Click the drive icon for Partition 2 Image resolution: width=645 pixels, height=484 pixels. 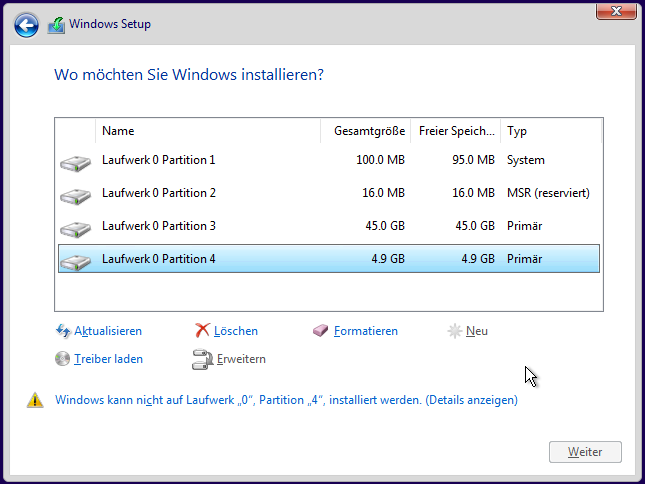[75, 196]
